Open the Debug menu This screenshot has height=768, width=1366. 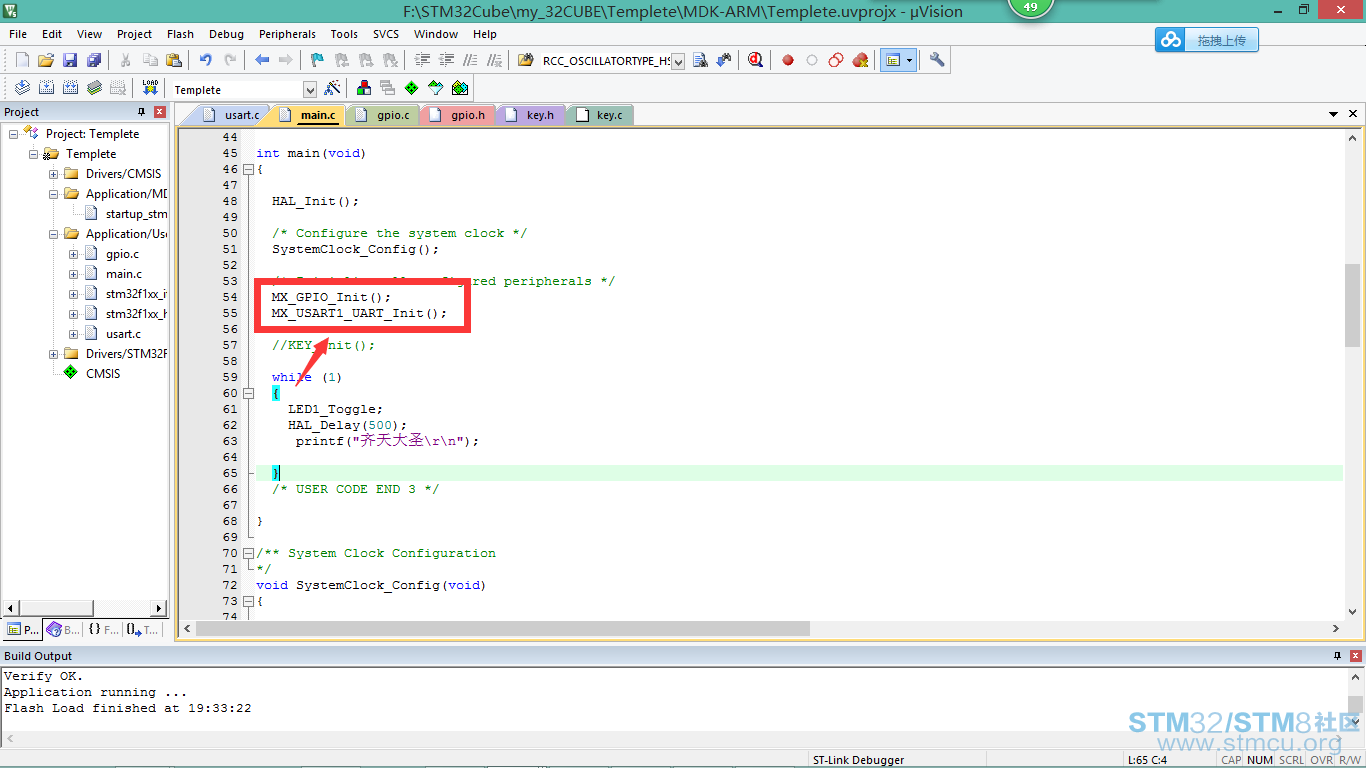(226, 34)
